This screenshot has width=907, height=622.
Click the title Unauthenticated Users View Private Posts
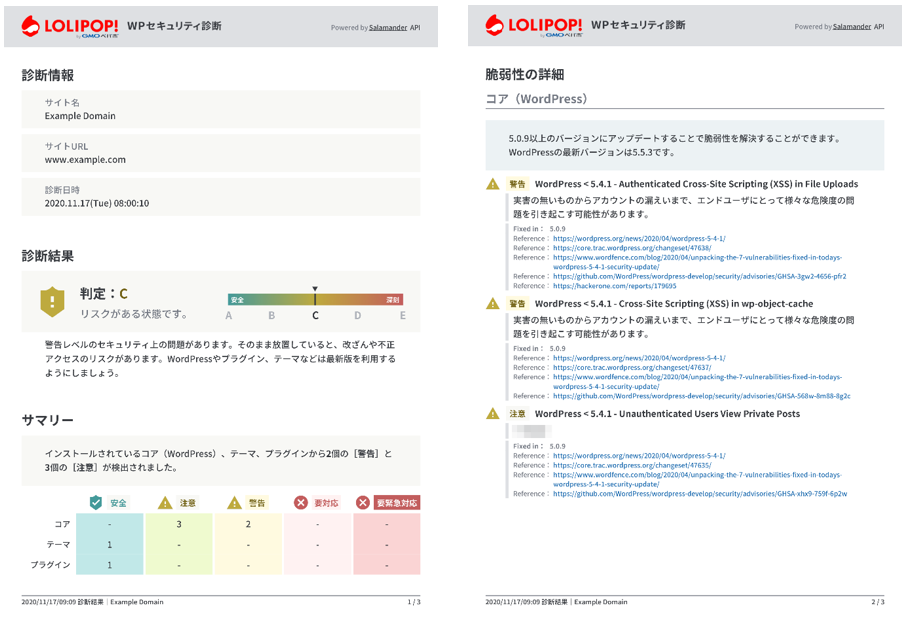click(668, 414)
